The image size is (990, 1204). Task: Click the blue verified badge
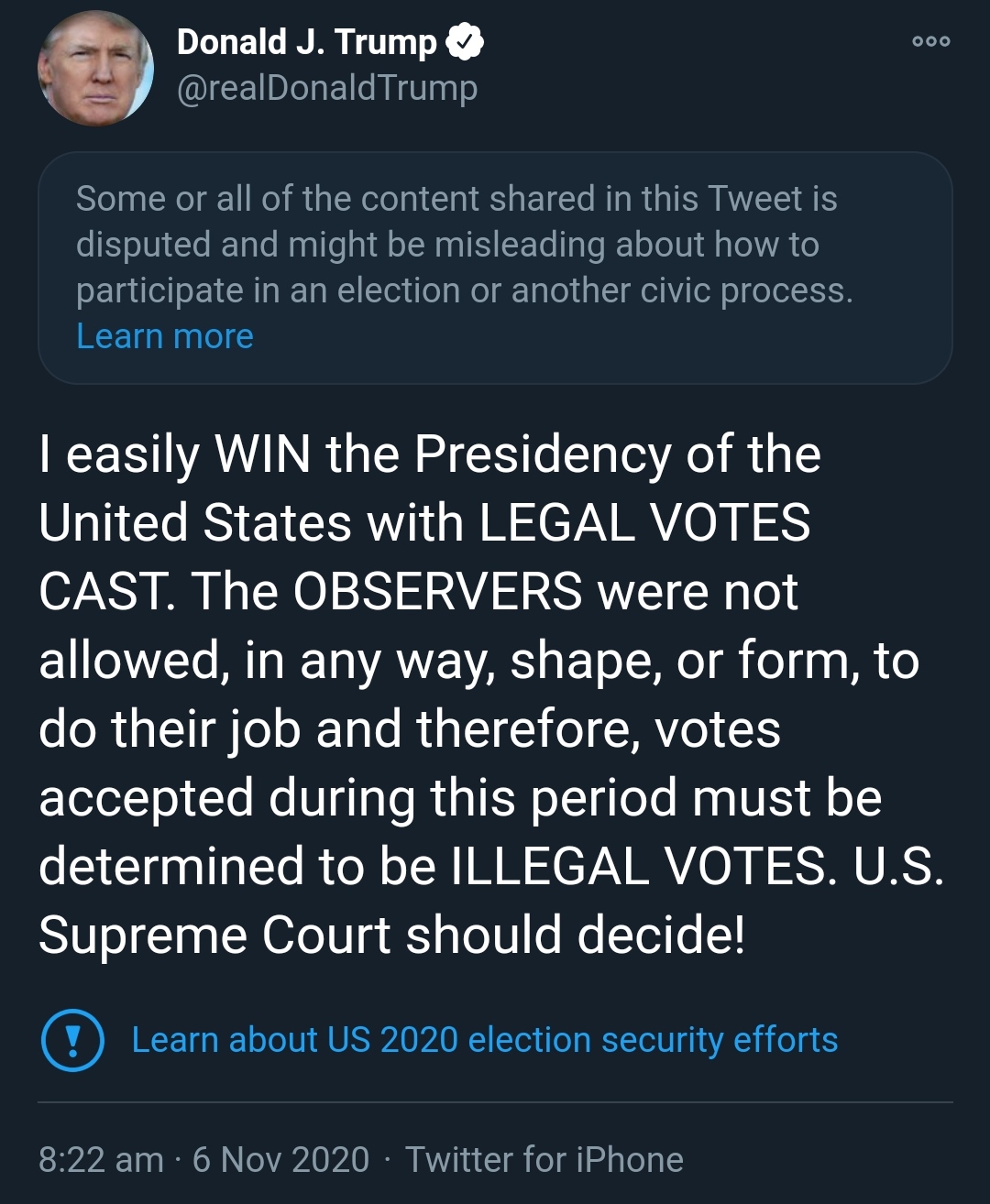pyautogui.click(x=465, y=42)
